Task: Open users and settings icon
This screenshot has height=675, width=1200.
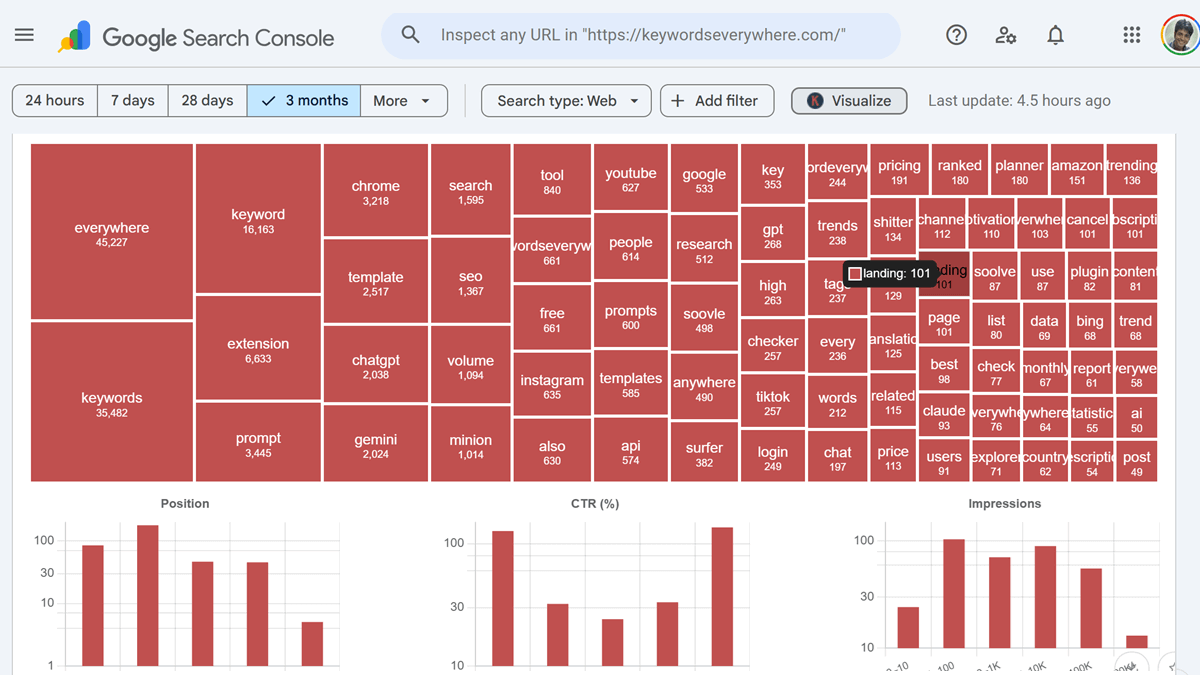Action: [x=1006, y=35]
